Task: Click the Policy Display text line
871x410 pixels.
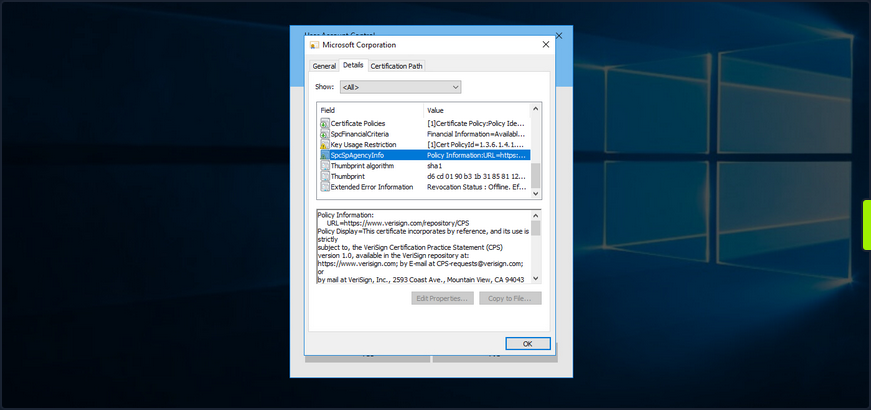Action: coord(423,231)
